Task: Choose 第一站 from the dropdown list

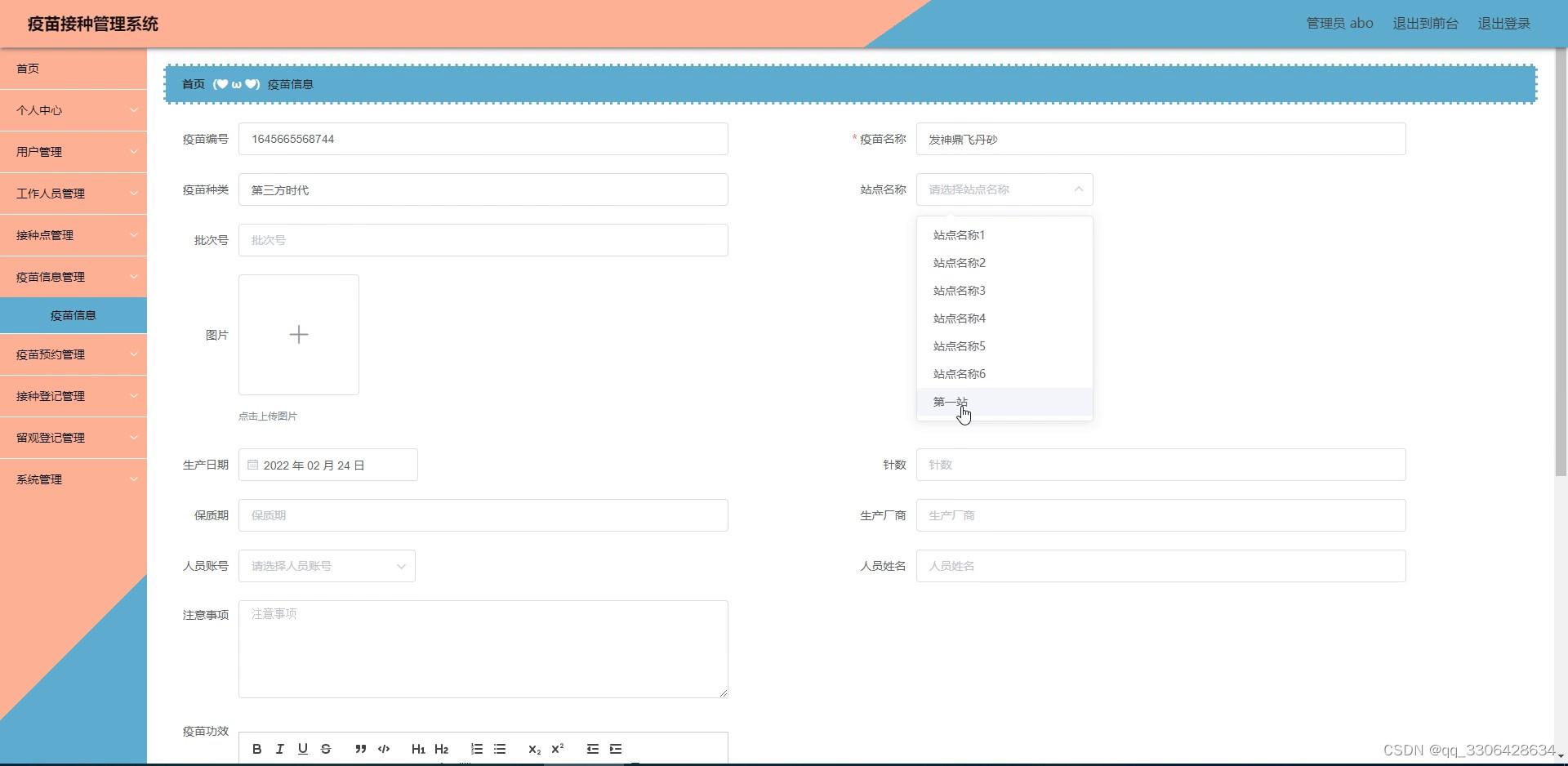Action: coord(1004,402)
